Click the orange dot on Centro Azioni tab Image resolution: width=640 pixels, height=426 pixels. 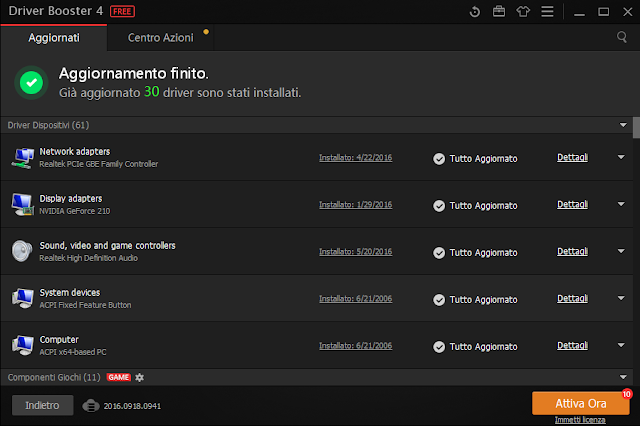pyautogui.click(x=206, y=31)
